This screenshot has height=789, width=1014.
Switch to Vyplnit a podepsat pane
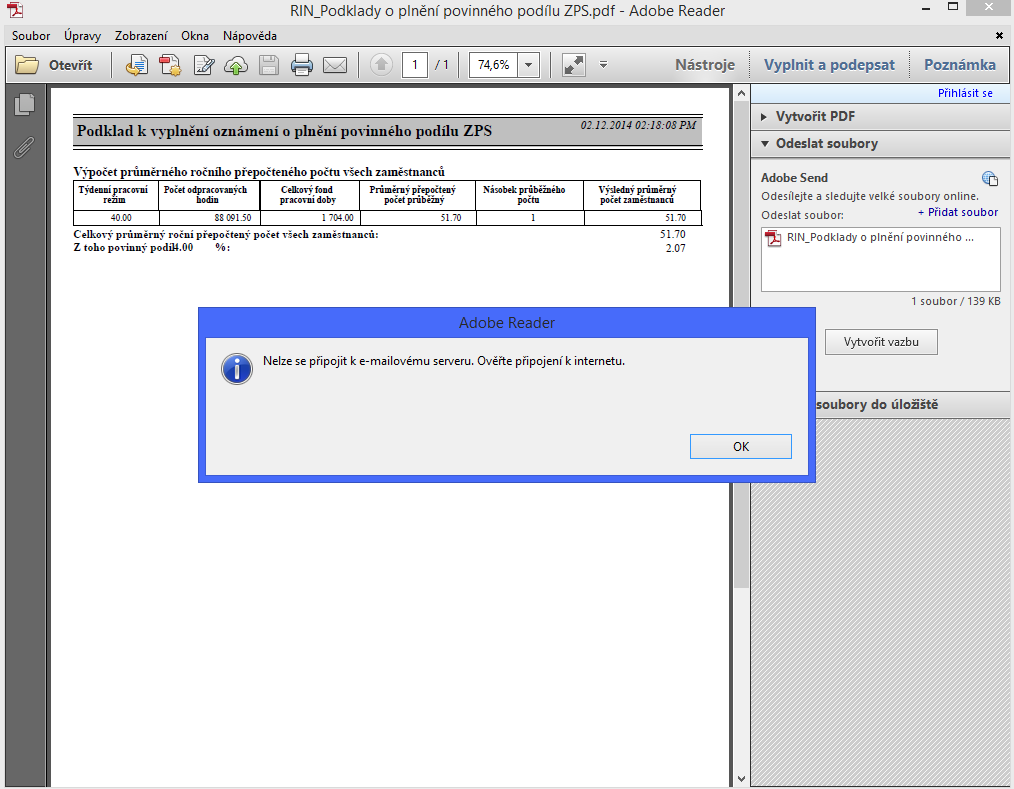[829, 65]
